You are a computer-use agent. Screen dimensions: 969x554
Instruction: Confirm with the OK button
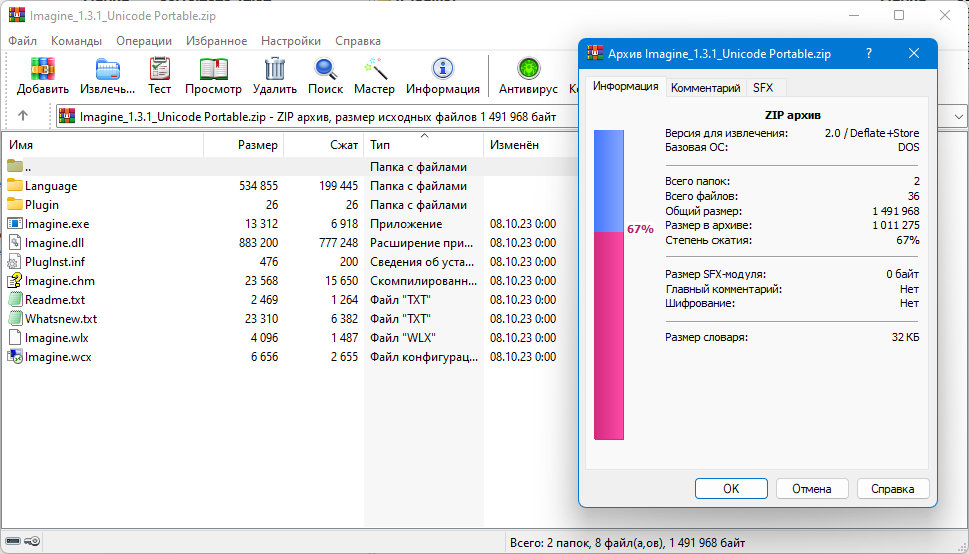pyautogui.click(x=731, y=488)
